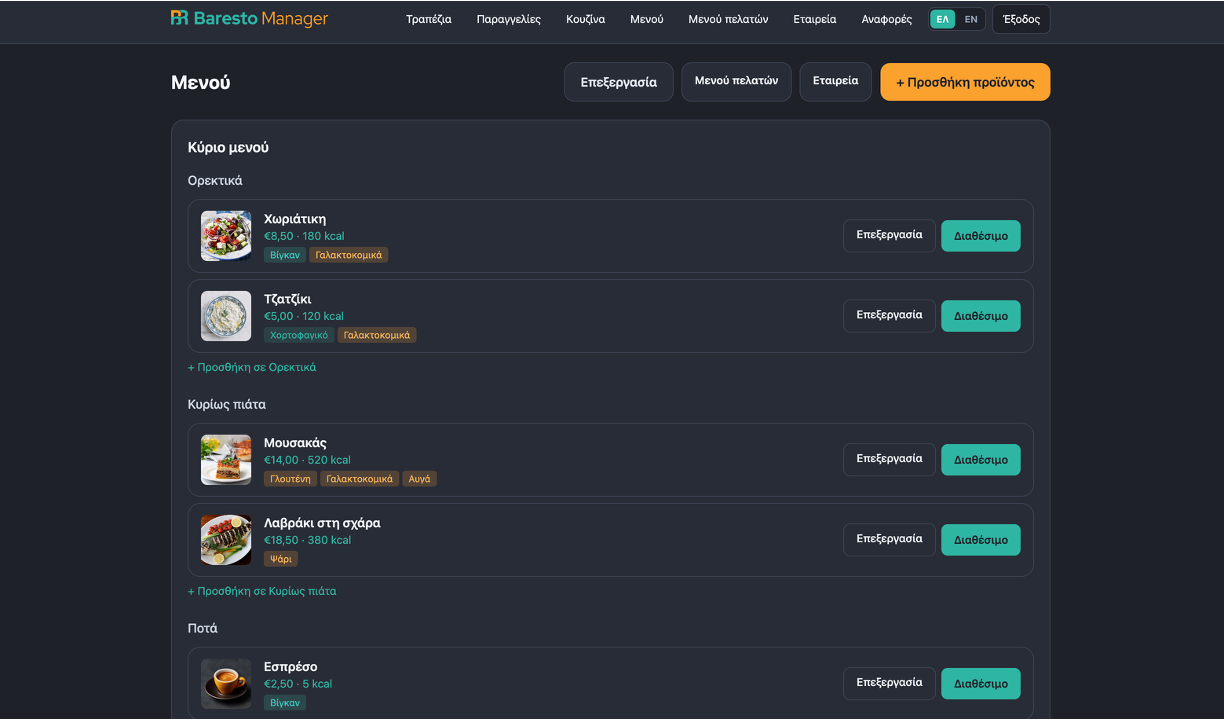Click the Κυρίως πιάτα category heading

tap(227, 405)
